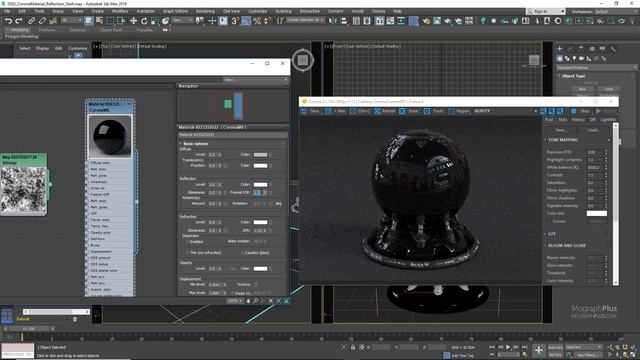This screenshot has width=640, height=360.
Task: Click the Bitmap map node thumbnail
Action: click(x=24, y=189)
